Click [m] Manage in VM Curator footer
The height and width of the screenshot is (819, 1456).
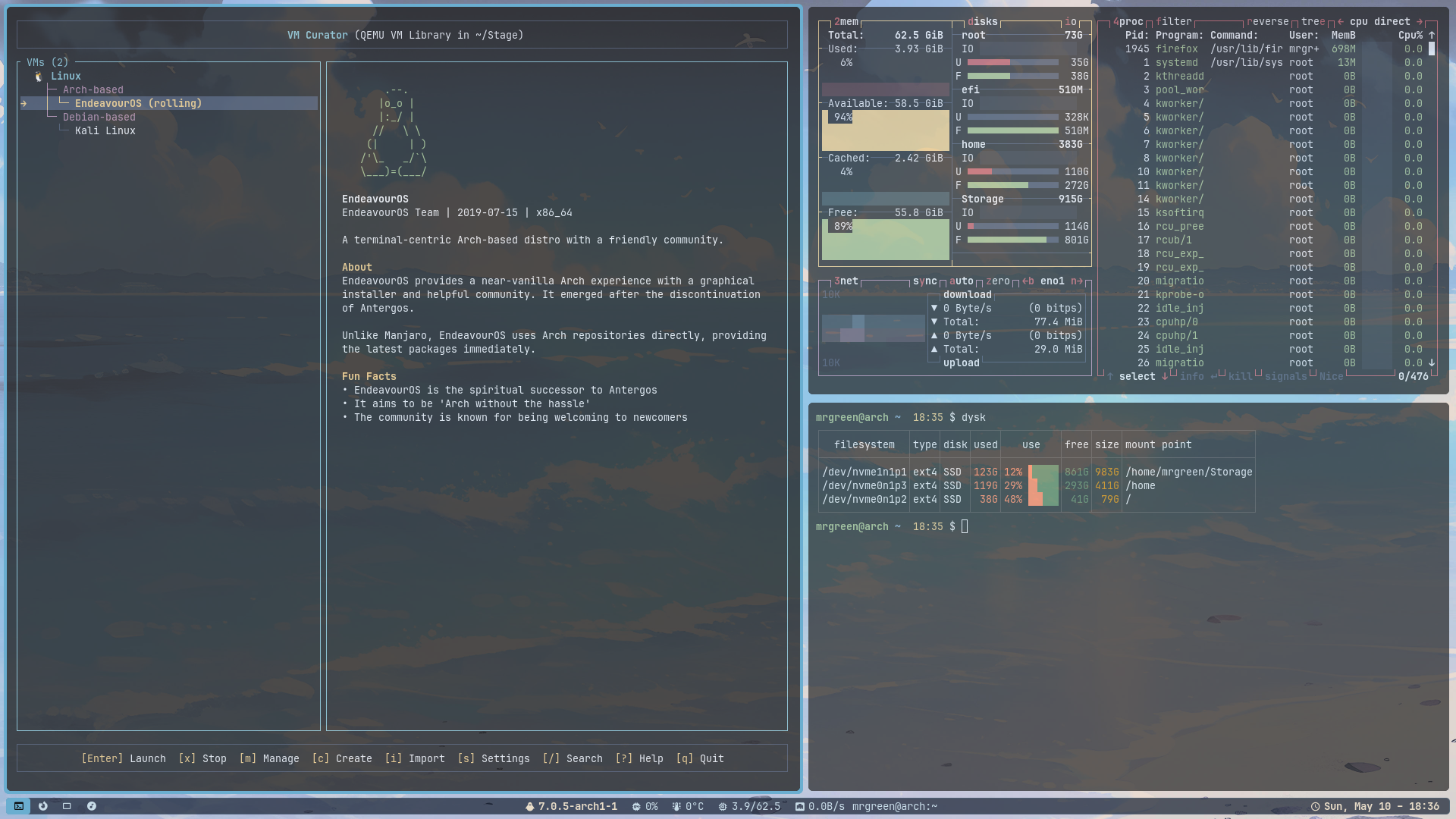[x=269, y=758]
